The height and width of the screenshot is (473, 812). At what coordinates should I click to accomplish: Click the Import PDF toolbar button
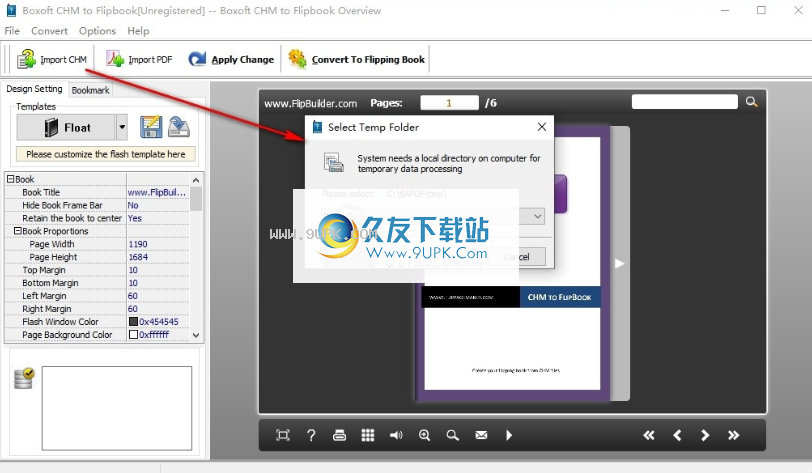tap(139, 59)
